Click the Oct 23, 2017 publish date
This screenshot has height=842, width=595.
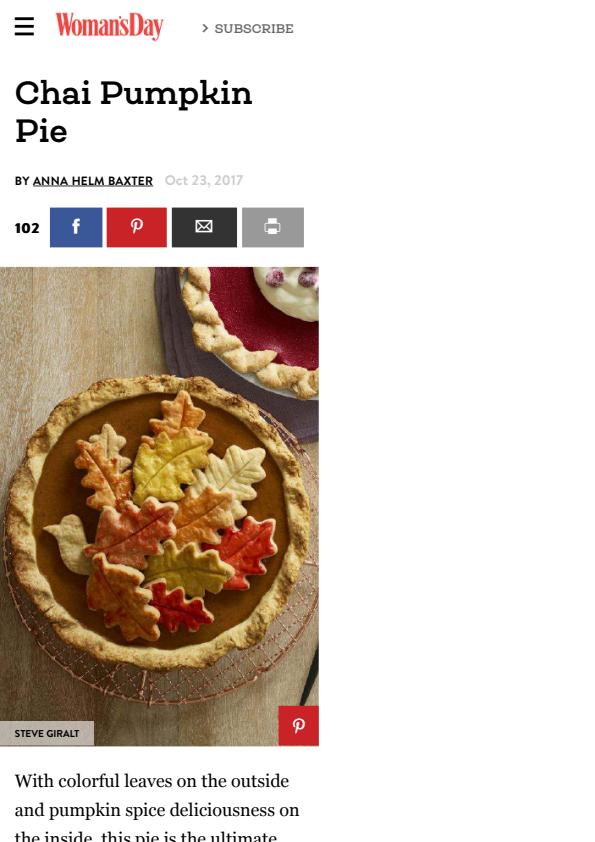click(204, 180)
